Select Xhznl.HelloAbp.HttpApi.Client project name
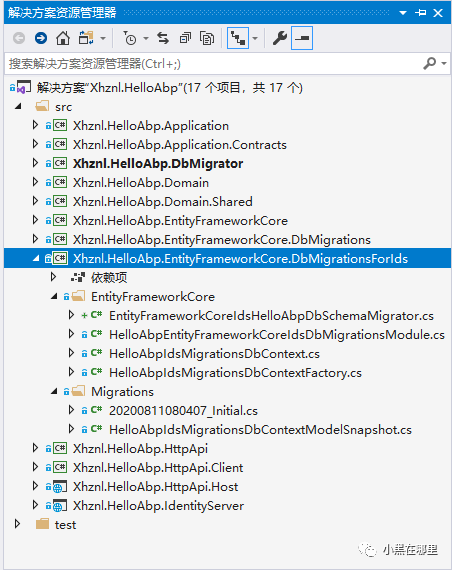 158,468
